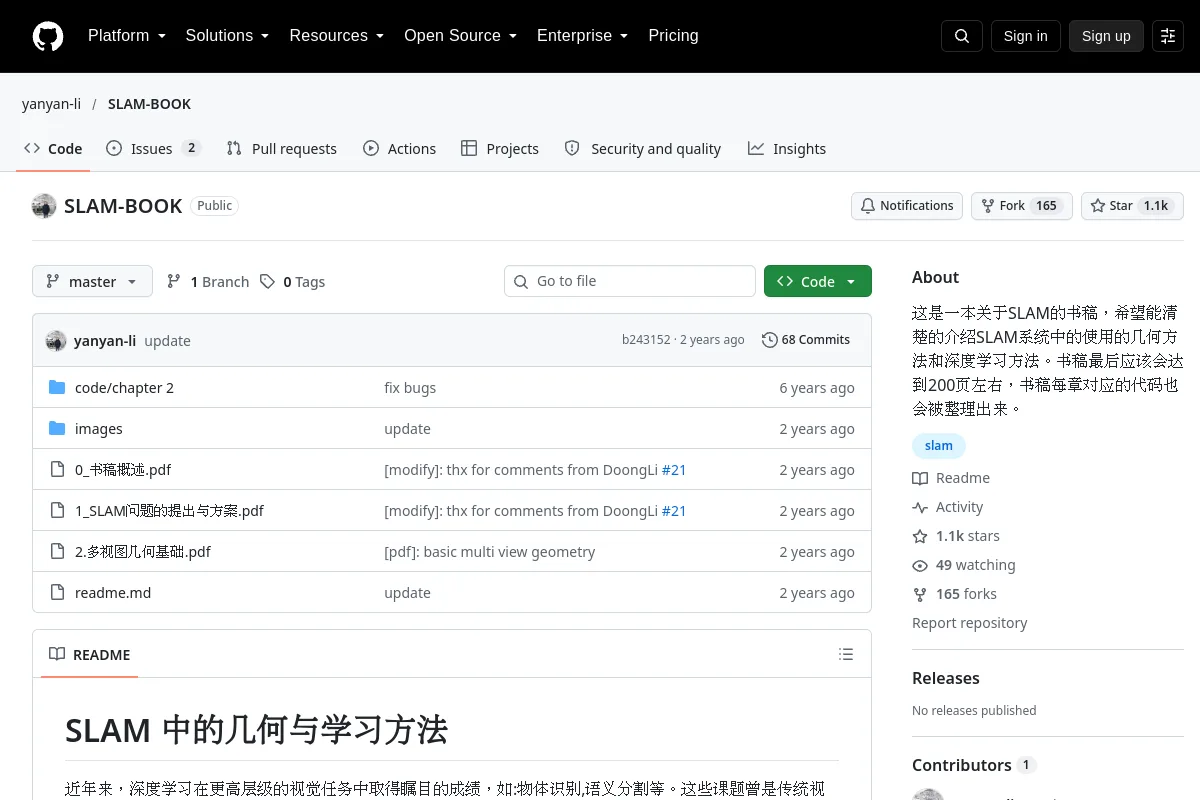
Task: Open '[pdf]: basic multi view geometry' commit message
Action: (490, 551)
